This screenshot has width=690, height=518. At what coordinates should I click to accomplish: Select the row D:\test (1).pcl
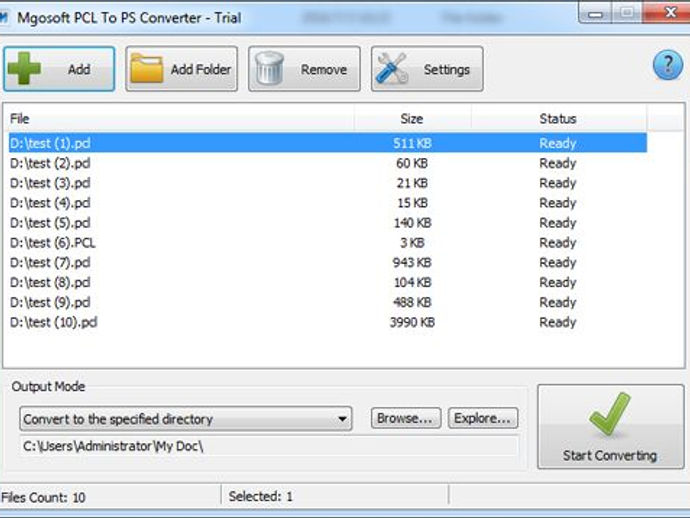pyautogui.click(x=328, y=143)
